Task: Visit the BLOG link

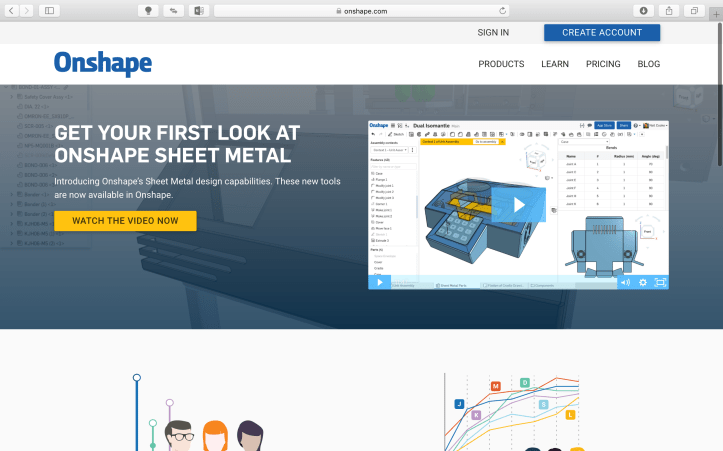Action: [x=648, y=64]
